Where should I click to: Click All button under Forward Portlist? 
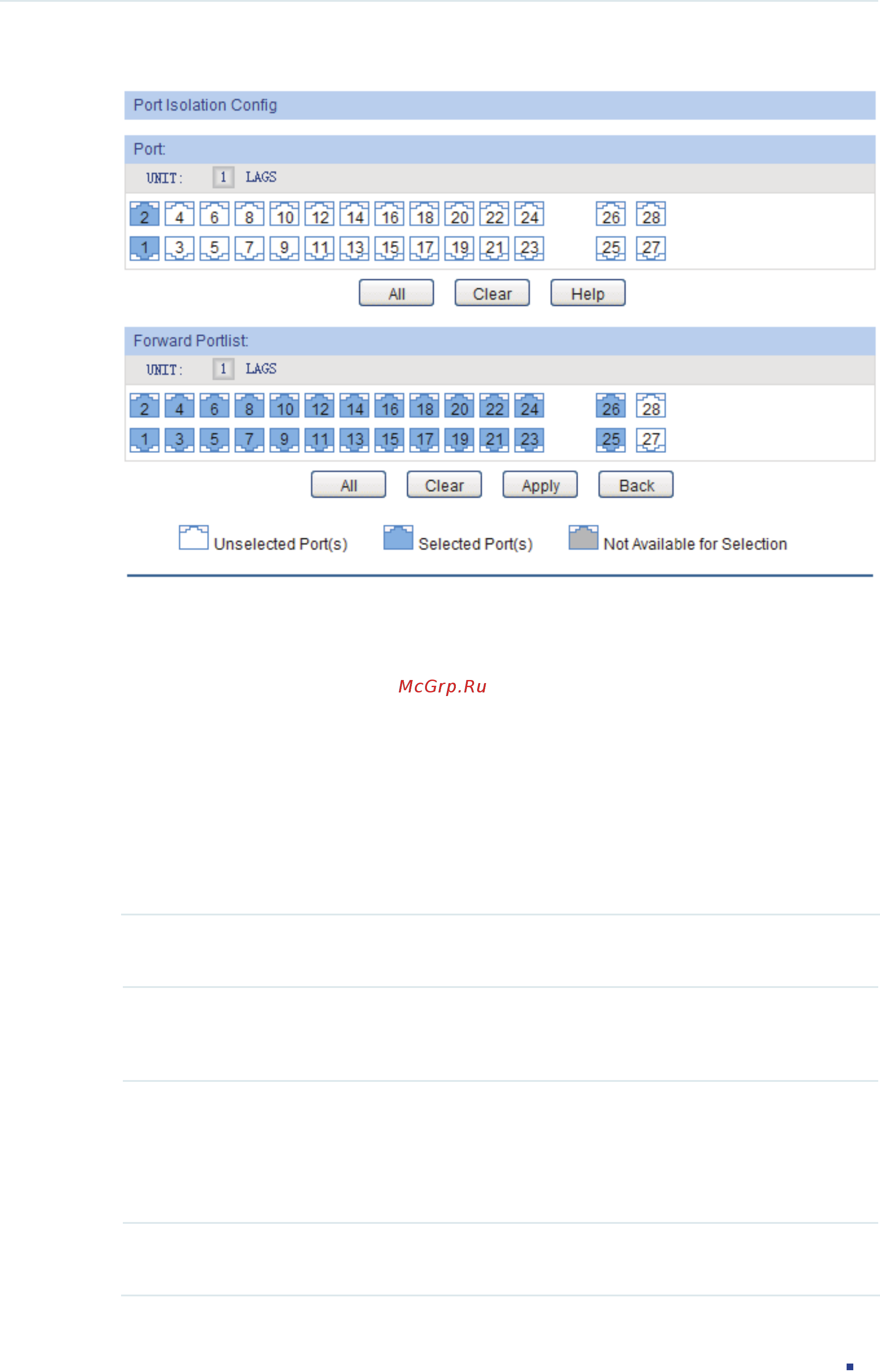(349, 485)
